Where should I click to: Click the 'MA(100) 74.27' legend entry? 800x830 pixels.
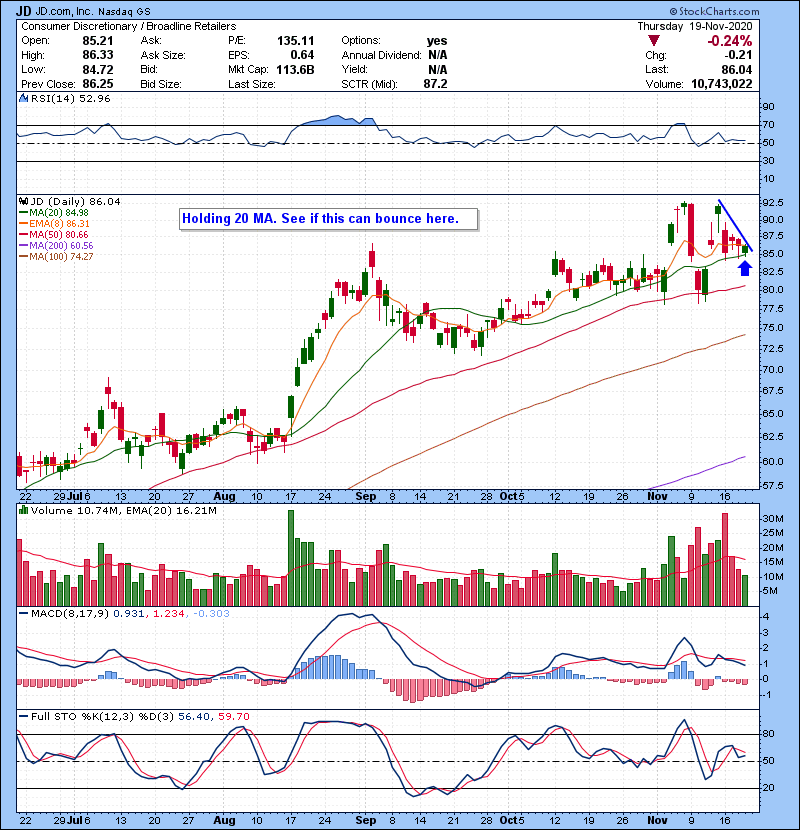(x=61, y=256)
